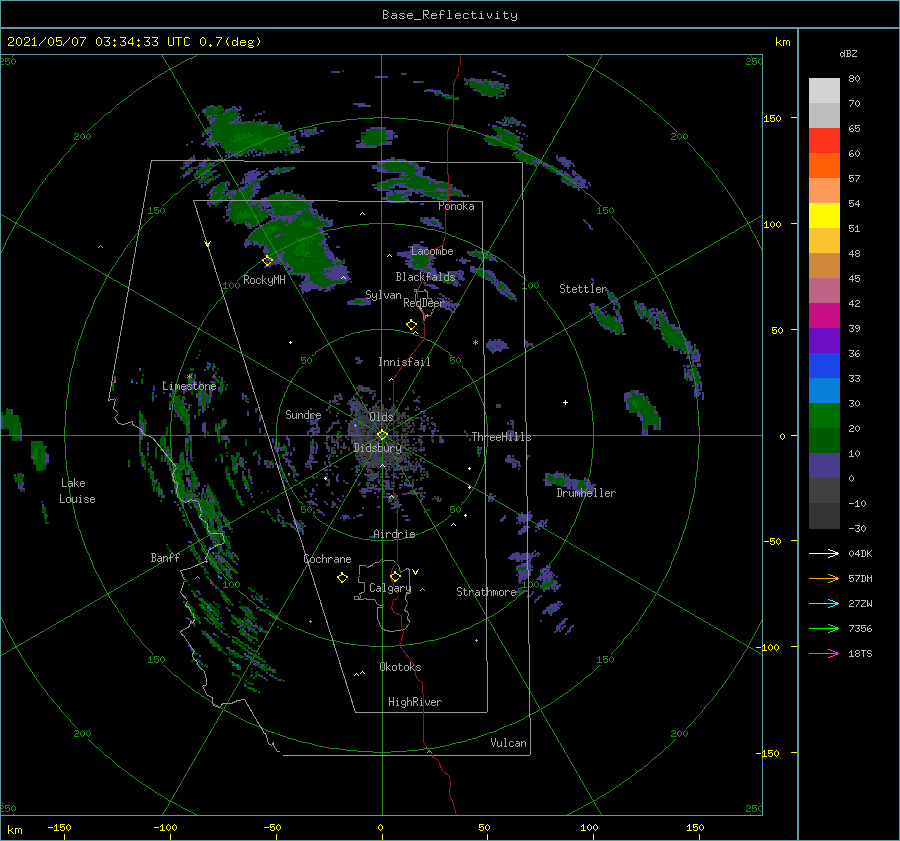Click the Lake Louise label

click(x=77, y=491)
